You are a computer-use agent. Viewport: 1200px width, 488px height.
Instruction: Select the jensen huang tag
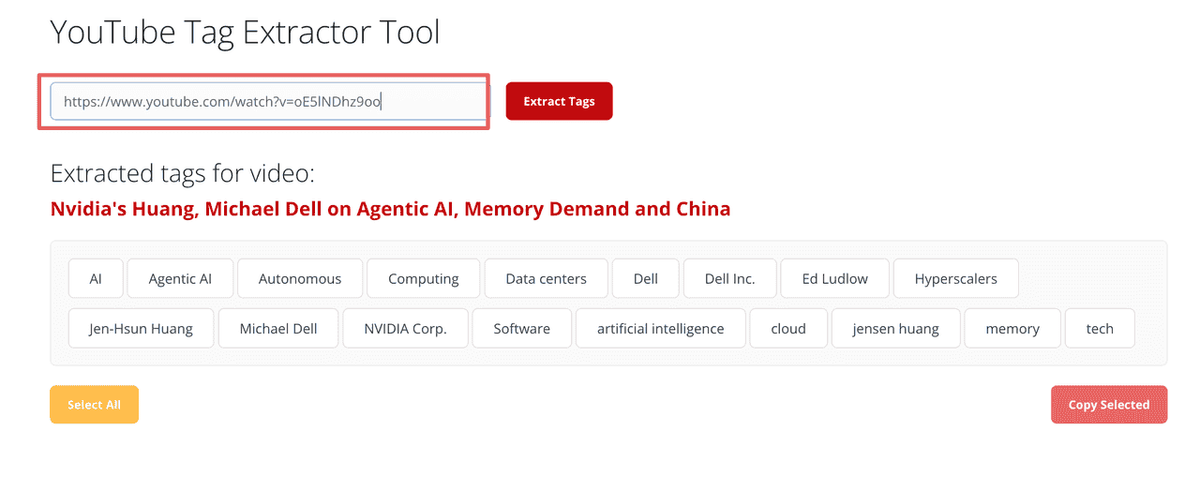point(896,328)
